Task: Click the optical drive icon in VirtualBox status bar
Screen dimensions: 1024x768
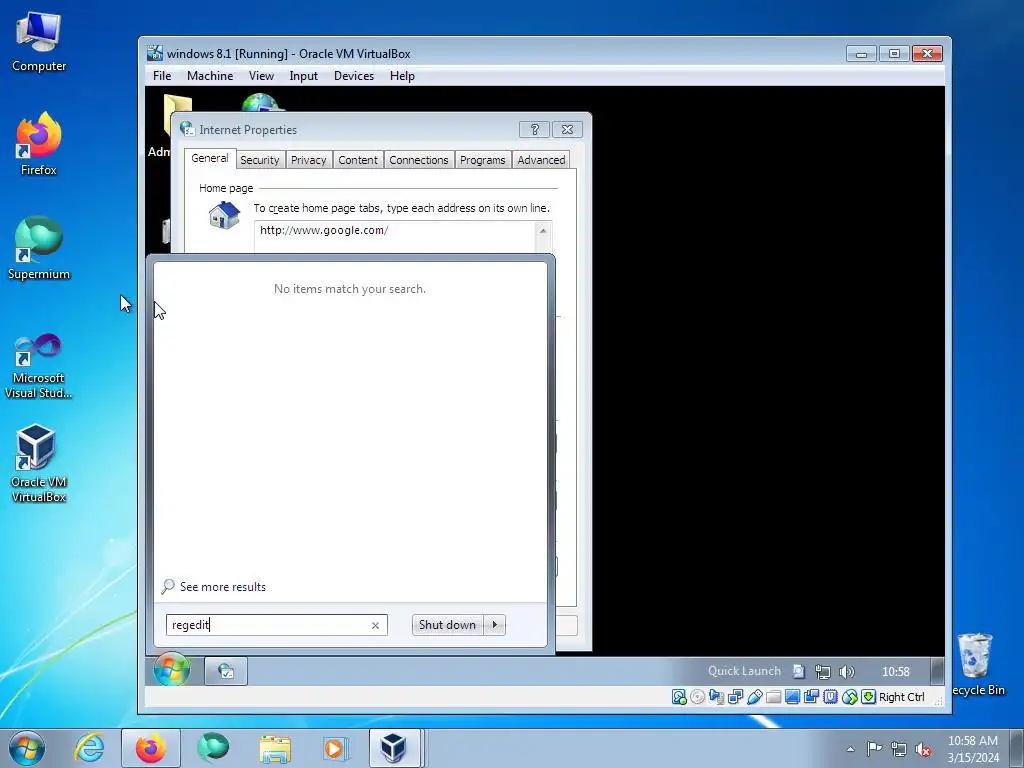Action: [x=697, y=697]
